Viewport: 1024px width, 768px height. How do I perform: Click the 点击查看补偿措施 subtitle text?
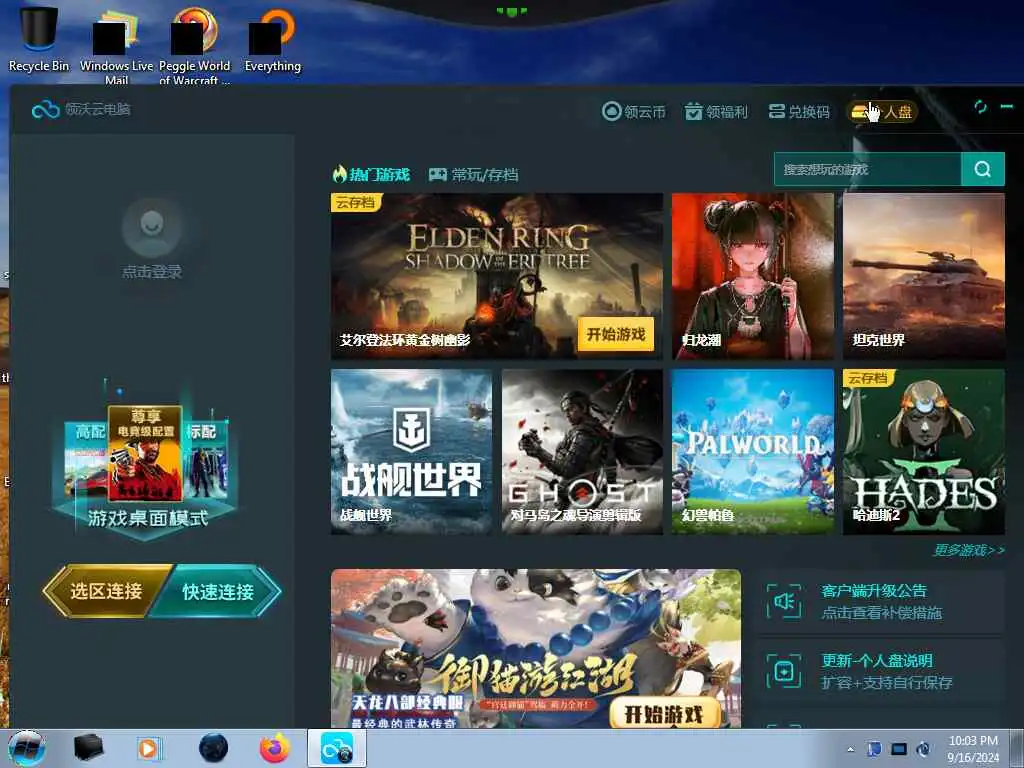tap(881, 613)
